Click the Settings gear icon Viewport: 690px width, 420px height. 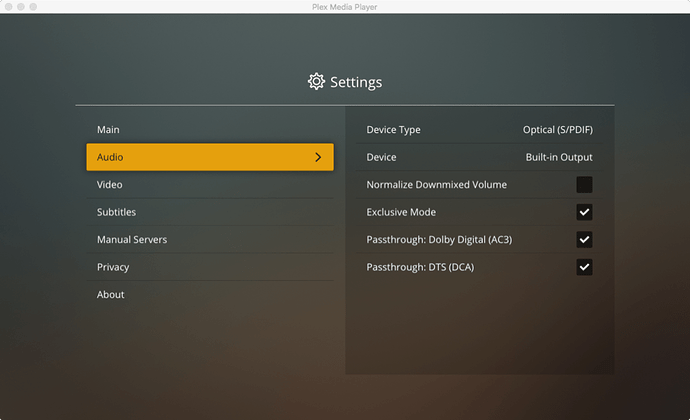click(x=316, y=81)
